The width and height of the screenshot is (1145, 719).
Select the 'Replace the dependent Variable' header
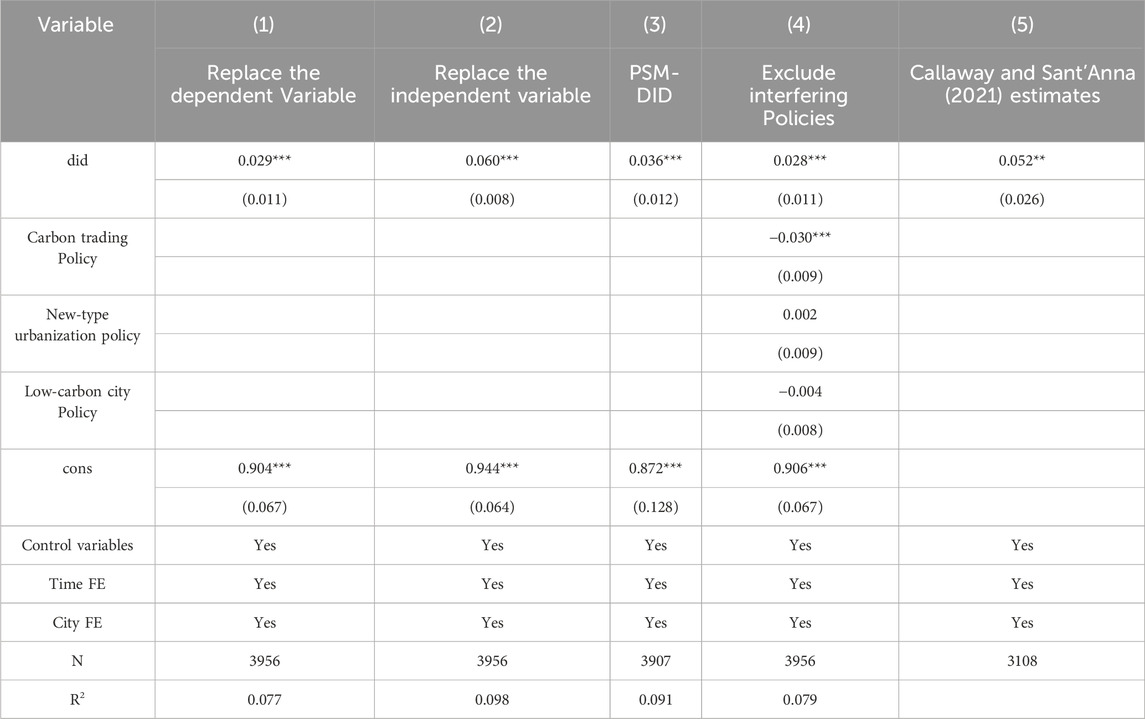point(264,85)
